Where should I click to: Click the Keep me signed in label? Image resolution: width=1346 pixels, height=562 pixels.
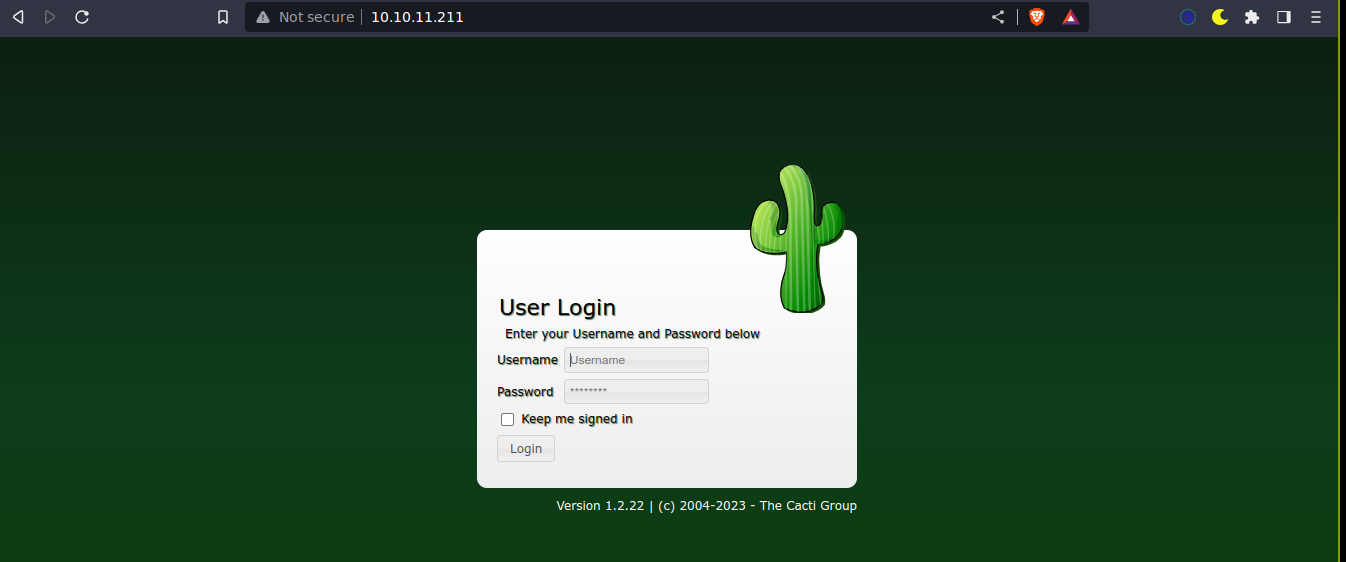(x=577, y=419)
